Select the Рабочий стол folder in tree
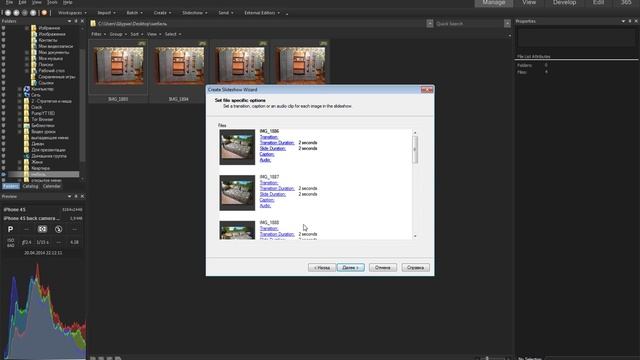 click(51, 71)
